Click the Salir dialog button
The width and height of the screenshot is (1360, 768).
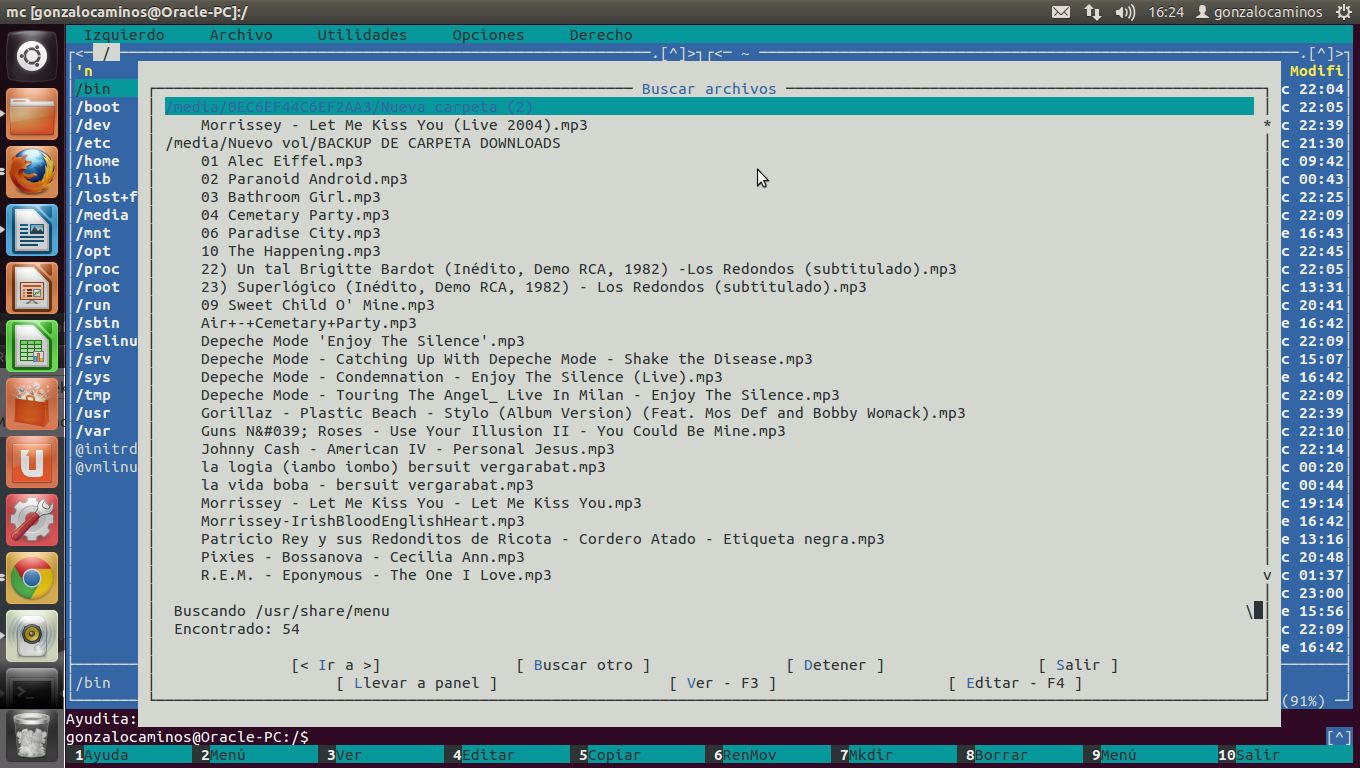1078,665
